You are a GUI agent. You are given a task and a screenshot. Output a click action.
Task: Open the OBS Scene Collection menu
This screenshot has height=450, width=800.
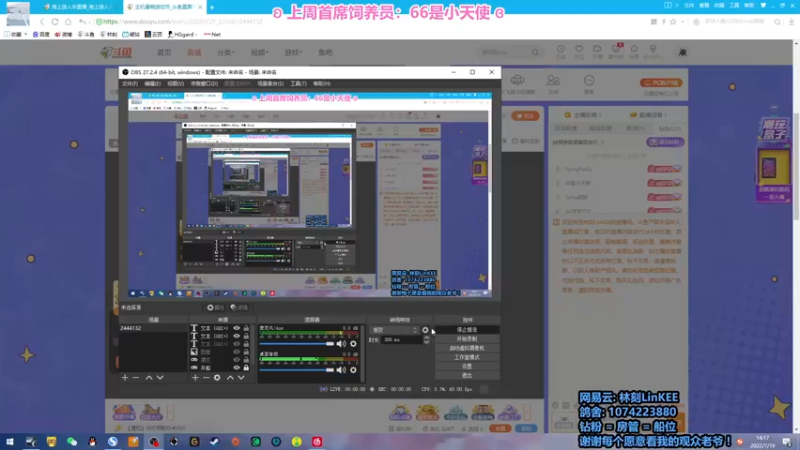click(x=270, y=84)
